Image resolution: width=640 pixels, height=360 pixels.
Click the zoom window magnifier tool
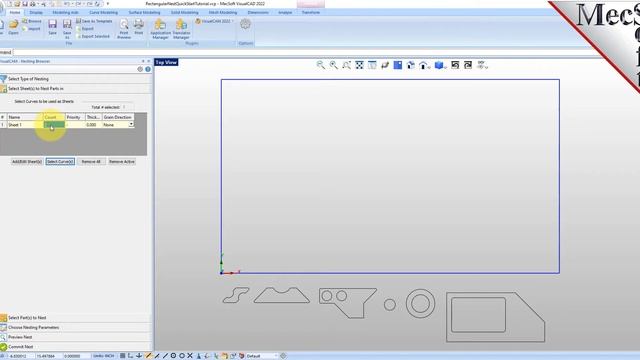point(347,65)
